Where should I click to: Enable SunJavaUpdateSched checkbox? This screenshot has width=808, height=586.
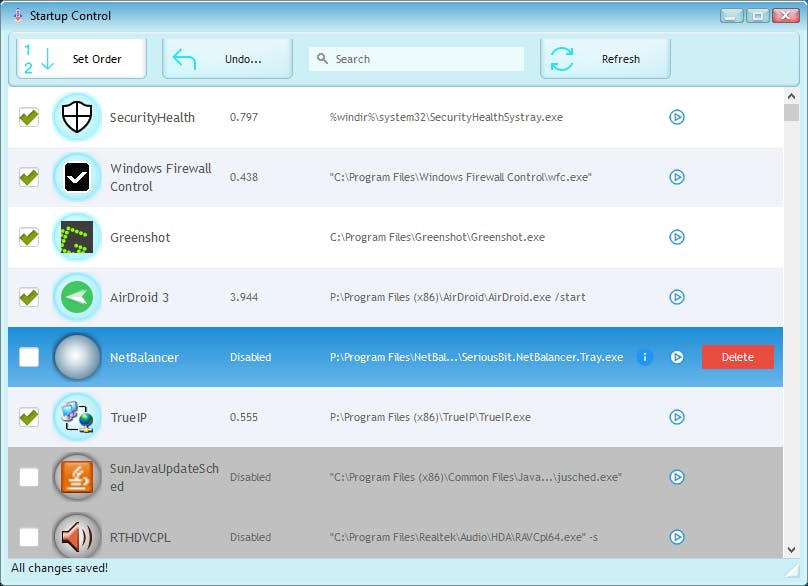pos(29,477)
